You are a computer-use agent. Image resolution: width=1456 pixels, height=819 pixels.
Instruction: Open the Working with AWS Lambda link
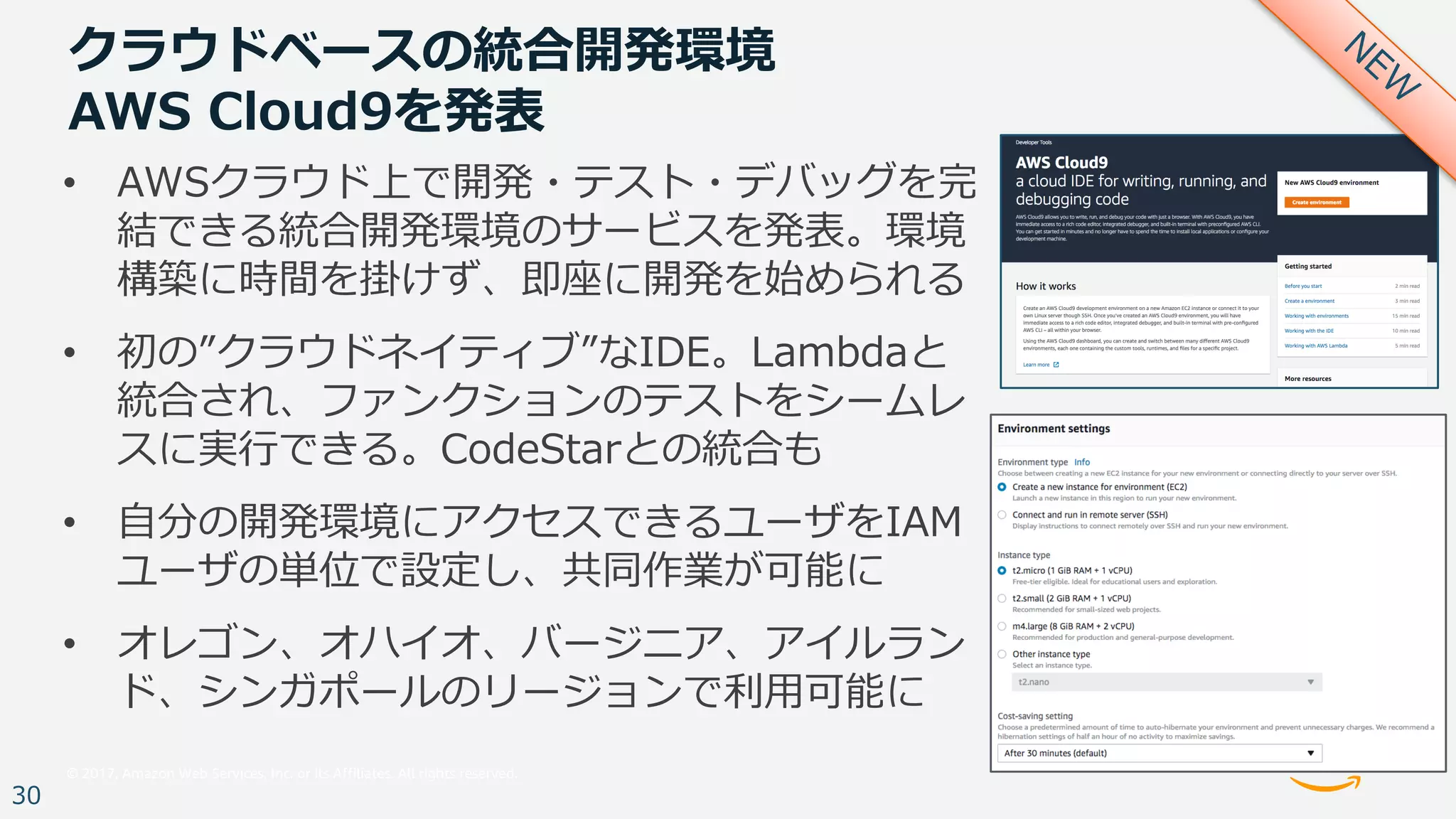pos(1315,346)
